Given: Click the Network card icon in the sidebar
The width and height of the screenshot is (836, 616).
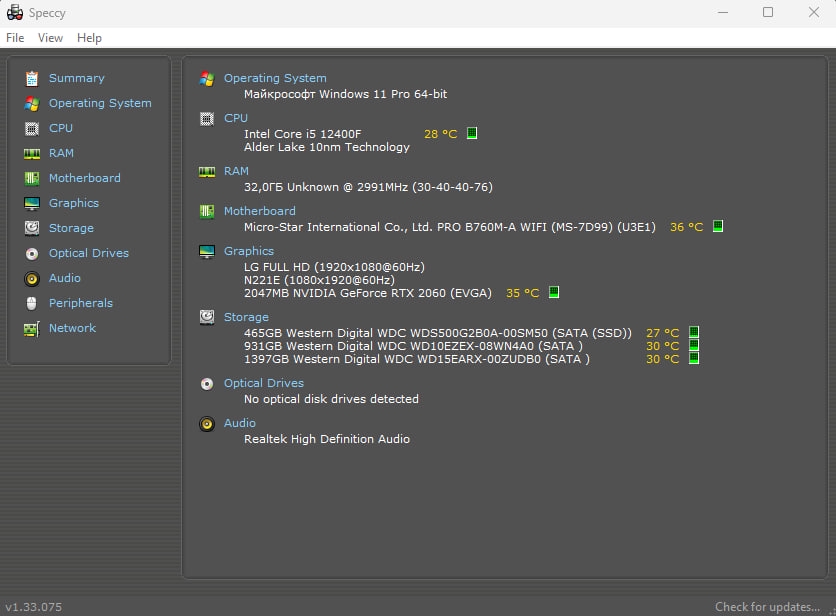Looking at the screenshot, I should tap(32, 329).
